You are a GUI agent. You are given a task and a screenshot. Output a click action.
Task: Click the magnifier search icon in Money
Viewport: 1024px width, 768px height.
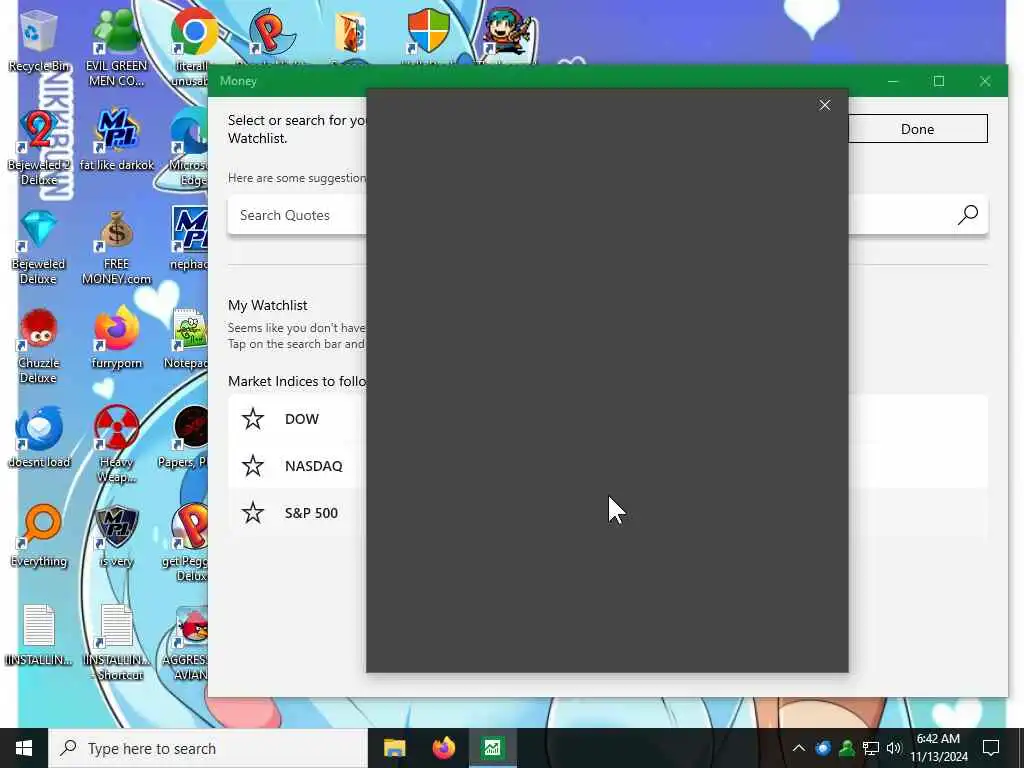click(968, 214)
